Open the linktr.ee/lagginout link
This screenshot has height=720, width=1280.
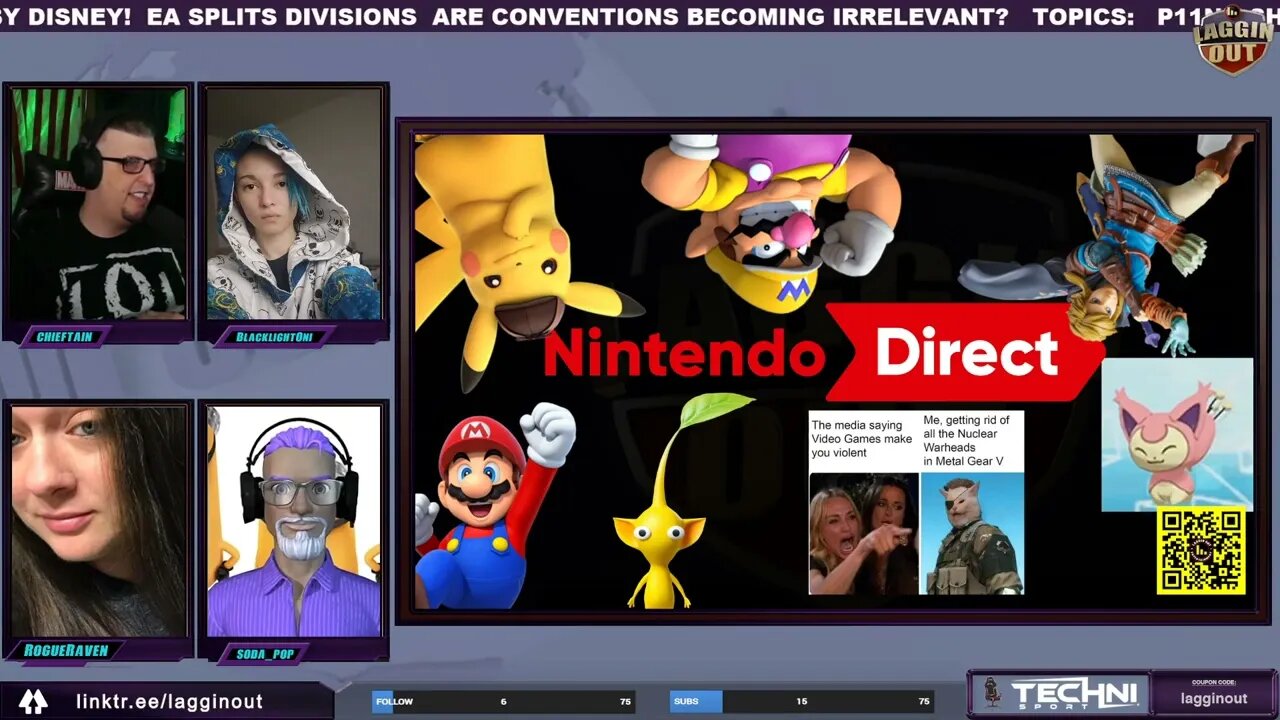tap(169, 702)
